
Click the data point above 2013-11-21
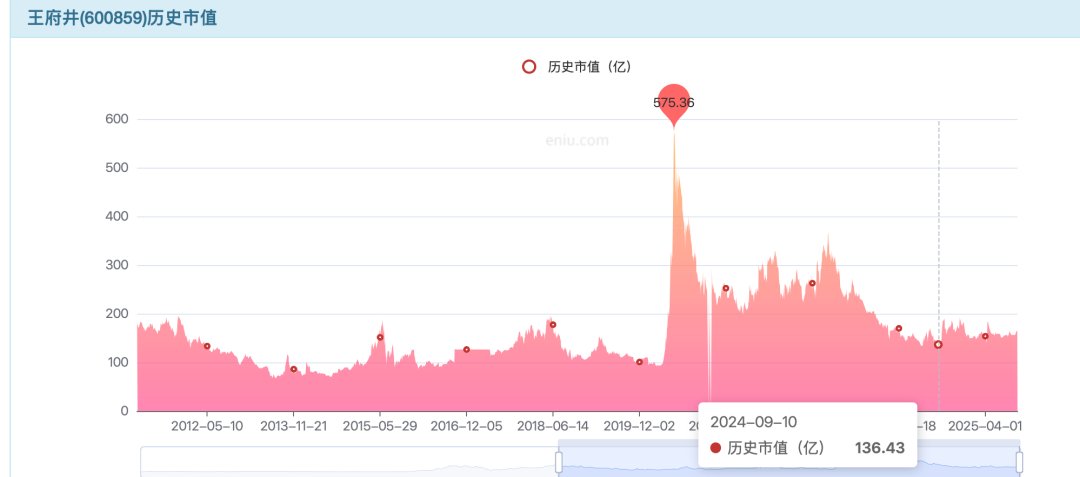(x=293, y=369)
